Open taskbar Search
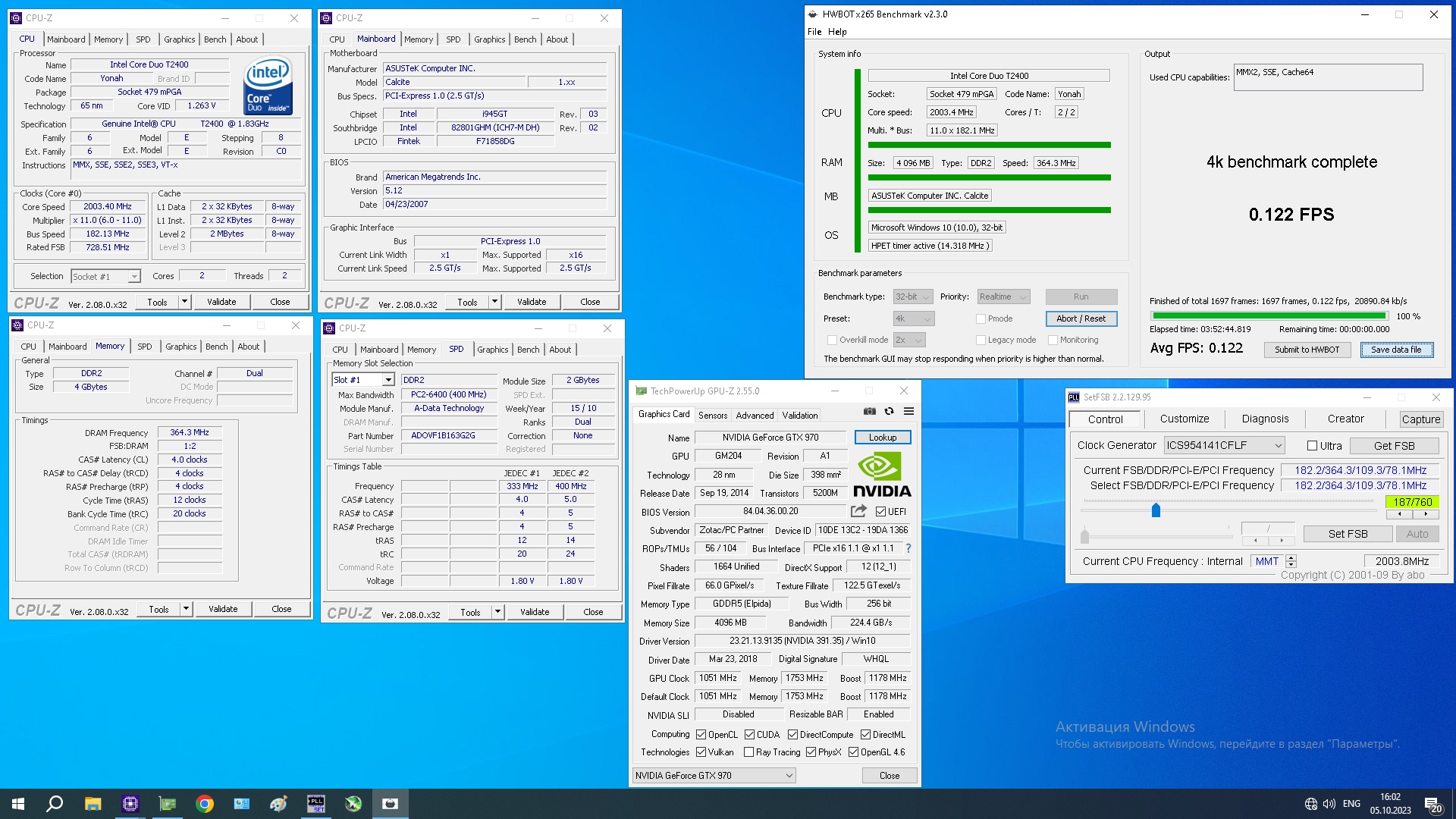The image size is (1456, 819). [55, 804]
